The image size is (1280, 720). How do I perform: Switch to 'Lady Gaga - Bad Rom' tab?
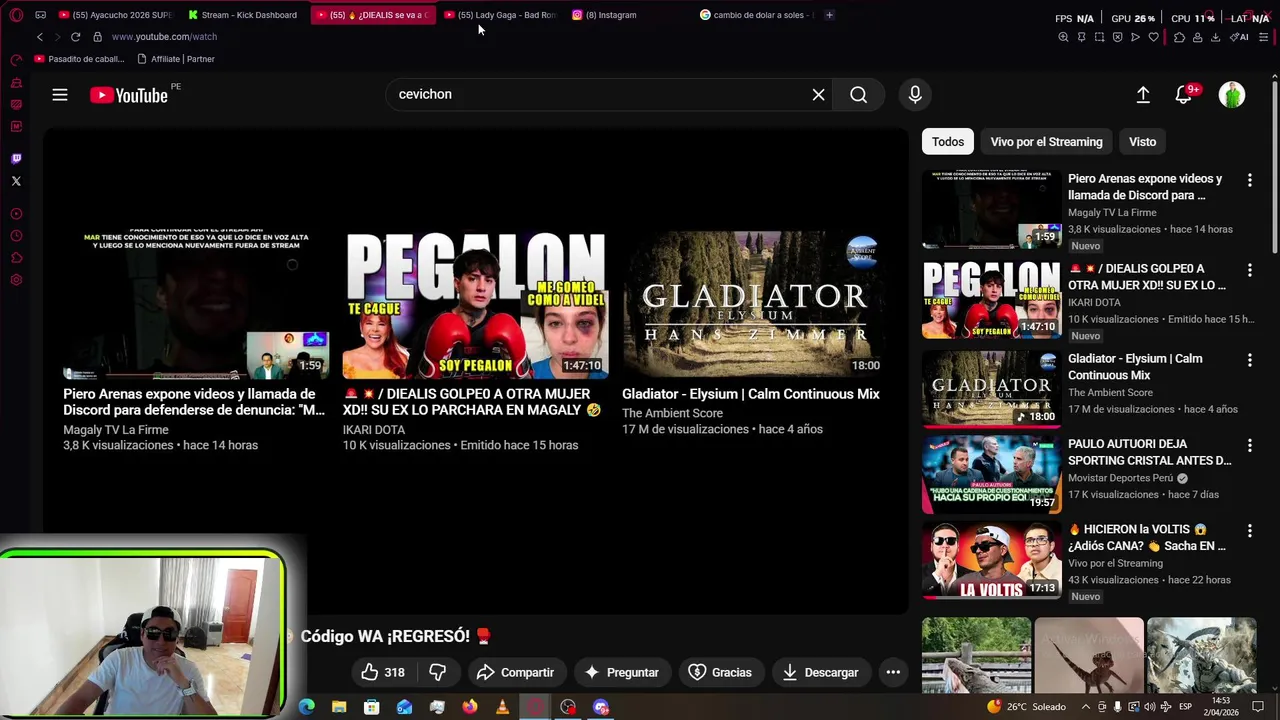[x=500, y=15]
